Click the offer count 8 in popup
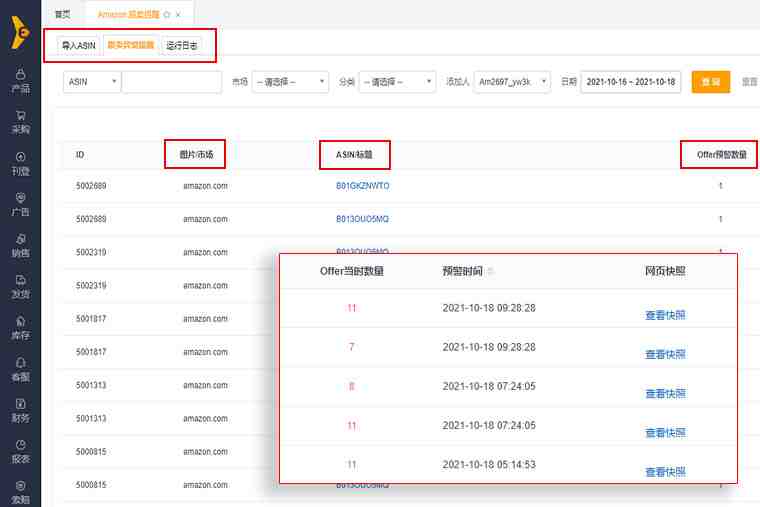Screen dimensions: 760x507 tap(351, 386)
